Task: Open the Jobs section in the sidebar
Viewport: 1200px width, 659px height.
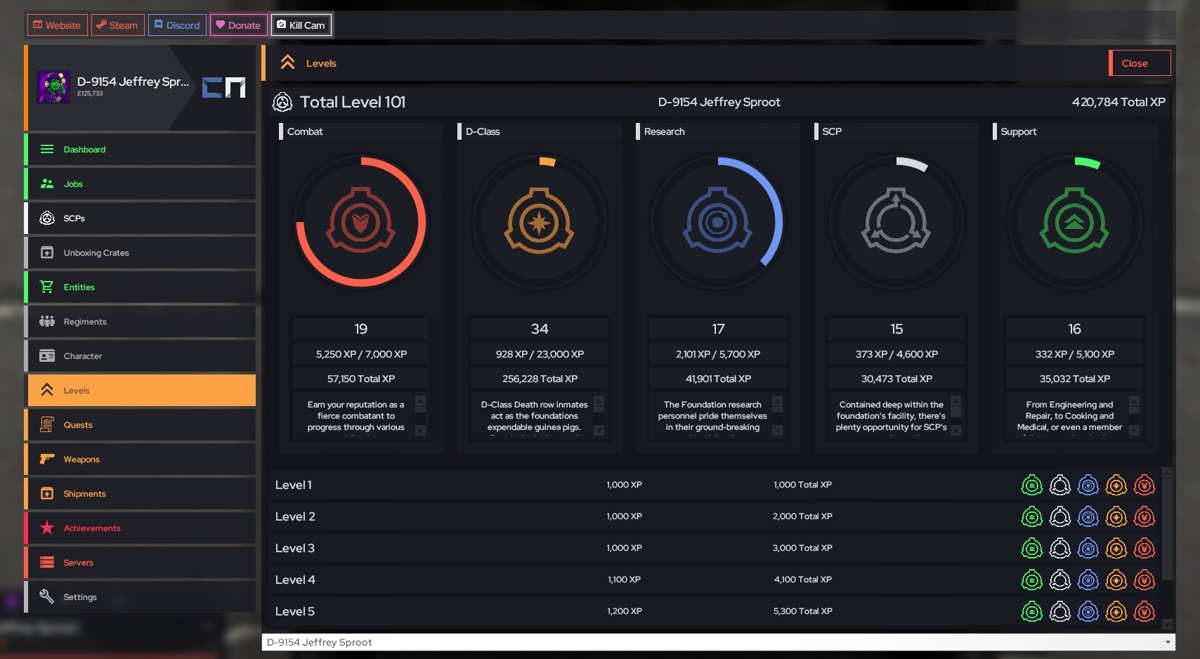Action: click(x=140, y=183)
